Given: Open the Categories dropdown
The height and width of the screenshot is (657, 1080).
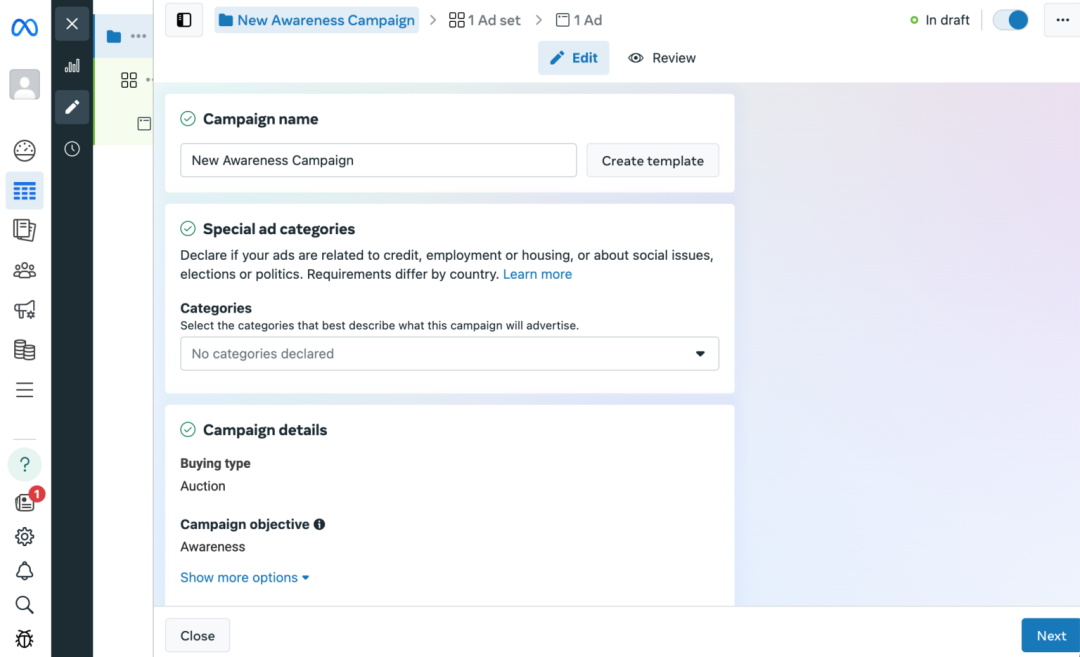Looking at the screenshot, I should tap(449, 354).
